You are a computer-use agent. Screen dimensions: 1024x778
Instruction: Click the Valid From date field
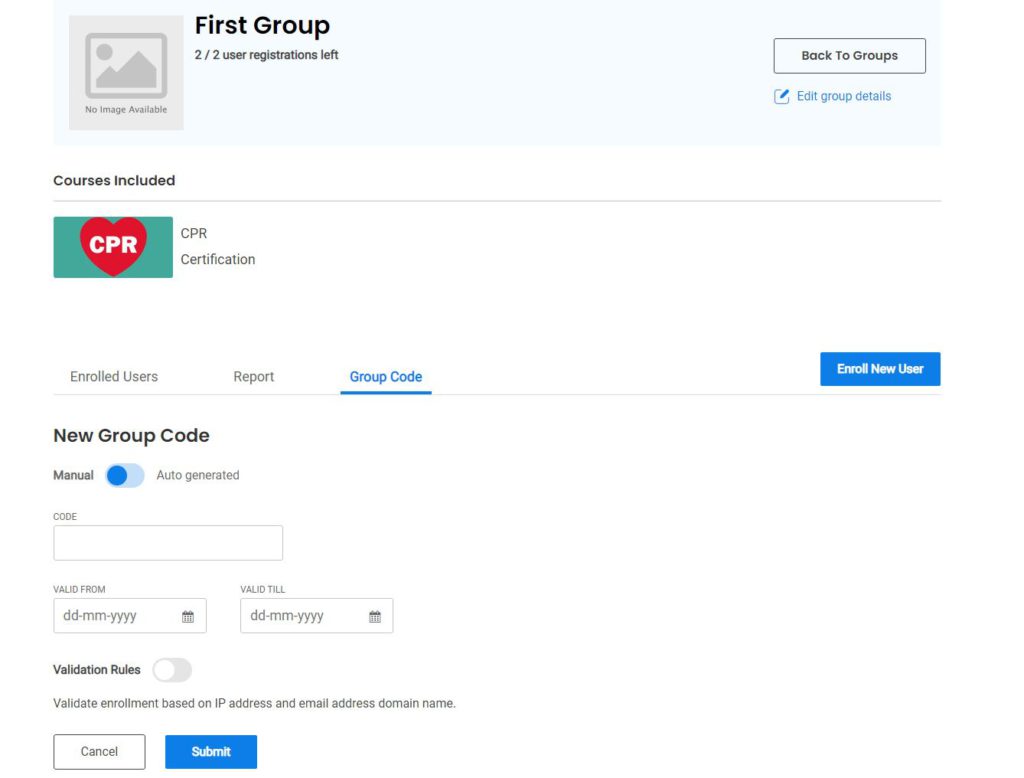(x=130, y=616)
